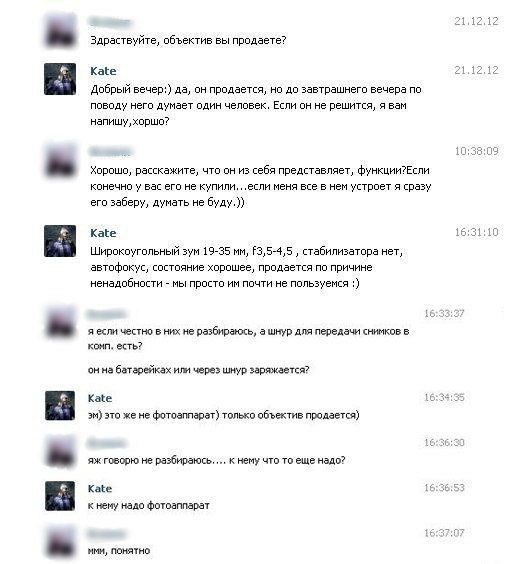Image resolution: width=526 pixels, height=564 pixels.
Task: Click Kate's avatar beside the wide-angle zoom message
Action: [60, 241]
